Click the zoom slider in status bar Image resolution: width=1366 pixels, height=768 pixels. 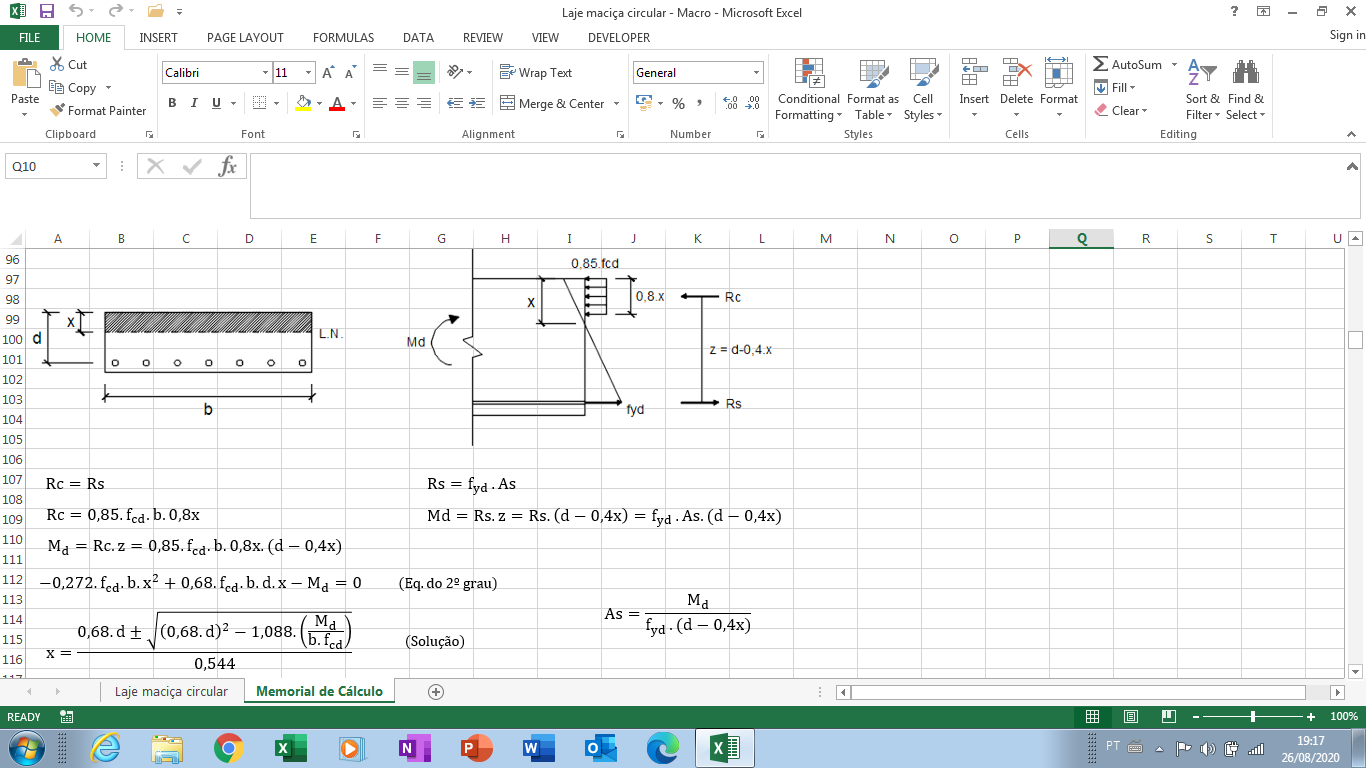[x=1253, y=717]
